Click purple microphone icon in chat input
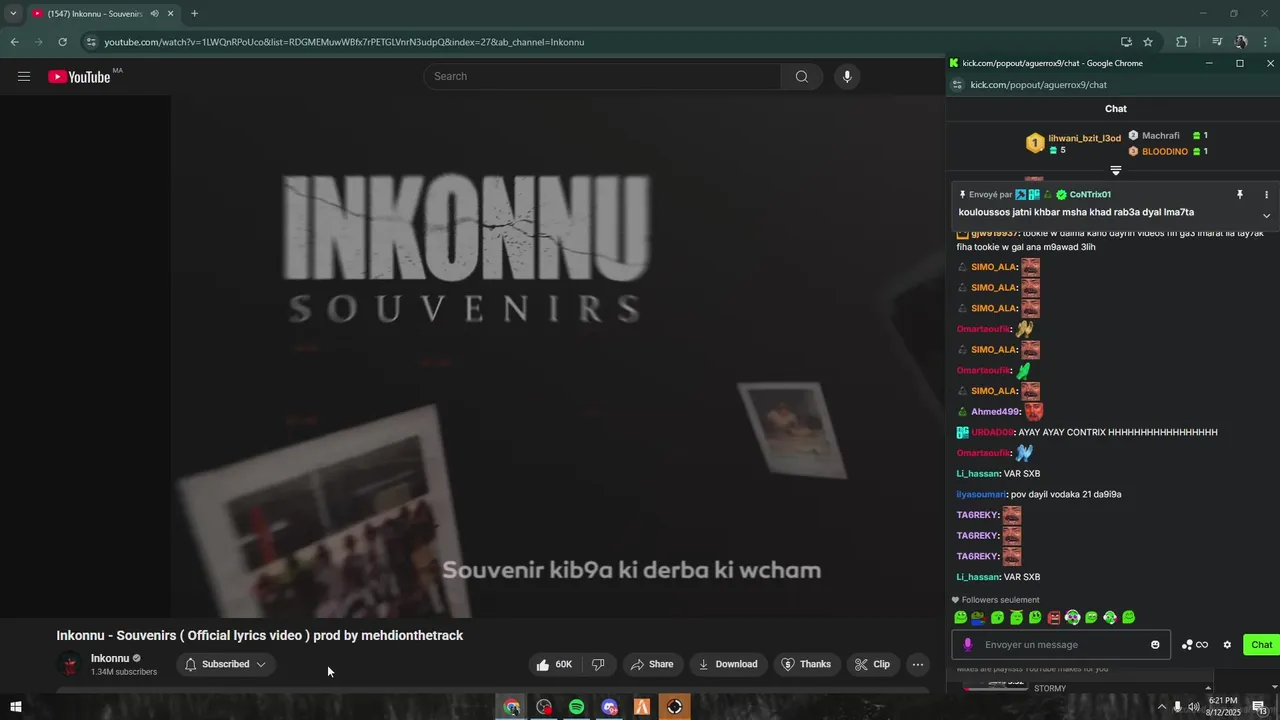The image size is (1280, 720). [967, 645]
